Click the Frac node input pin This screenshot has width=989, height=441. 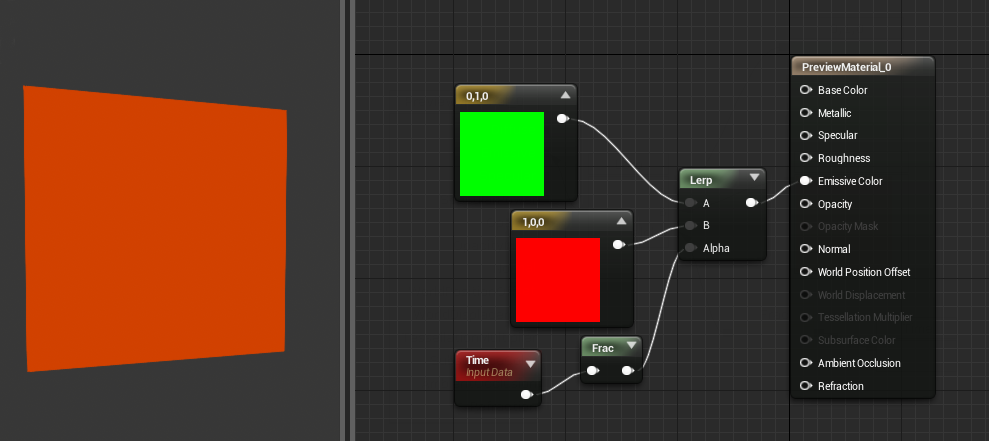click(x=592, y=371)
